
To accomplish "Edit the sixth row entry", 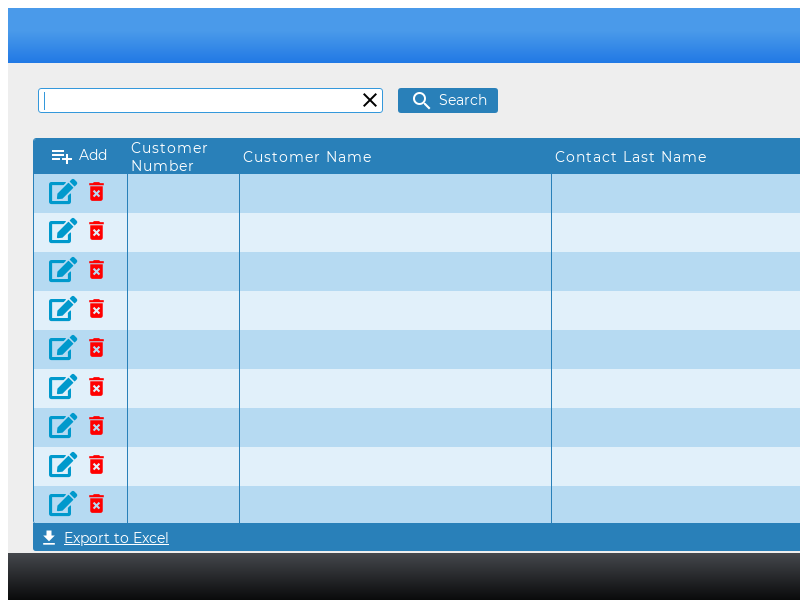I will (63, 387).
